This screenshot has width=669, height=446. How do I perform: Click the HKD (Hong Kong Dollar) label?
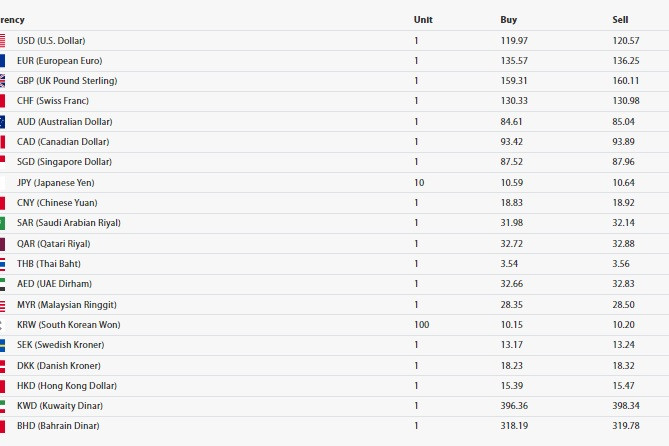(67, 386)
